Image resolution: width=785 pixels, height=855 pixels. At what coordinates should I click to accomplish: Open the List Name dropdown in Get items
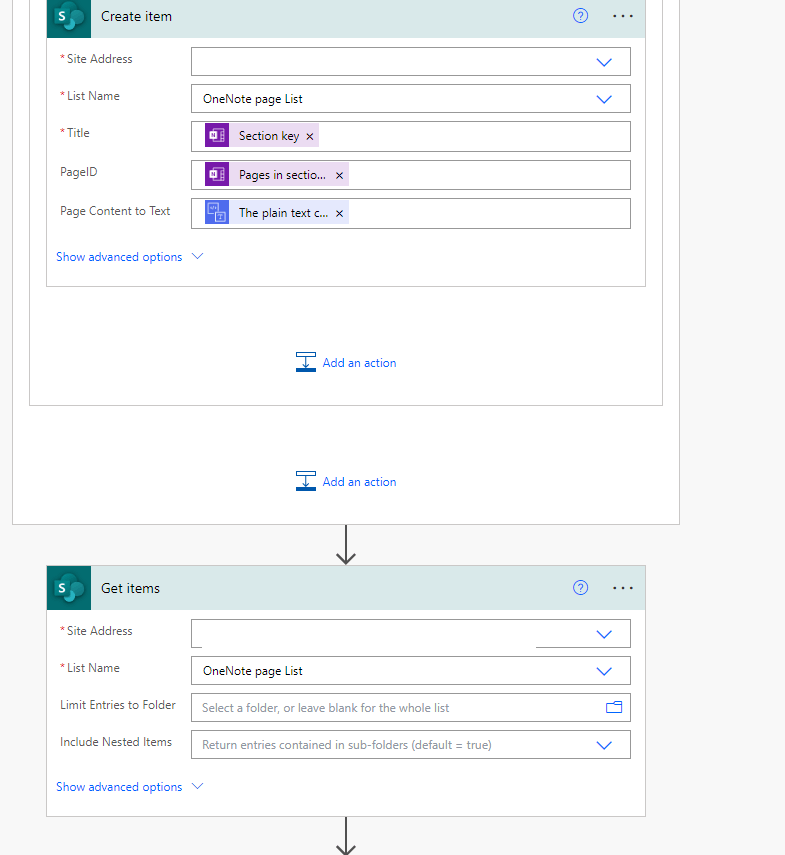pos(603,670)
